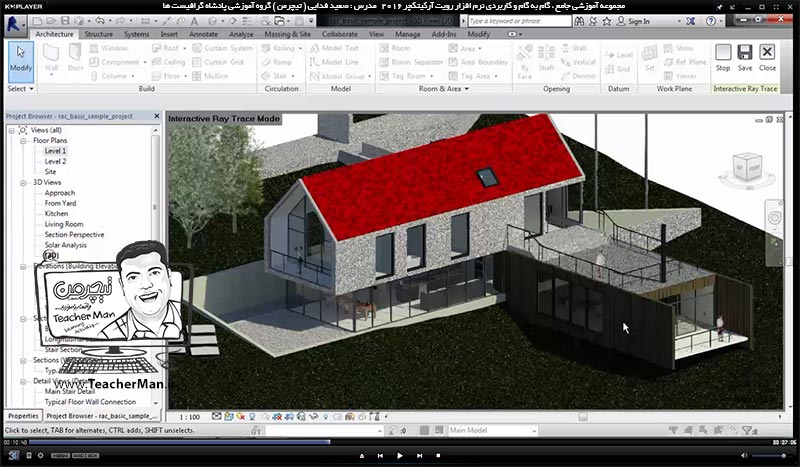Select Section Perspective 3D view
800x467 pixels.
[x=74, y=234]
